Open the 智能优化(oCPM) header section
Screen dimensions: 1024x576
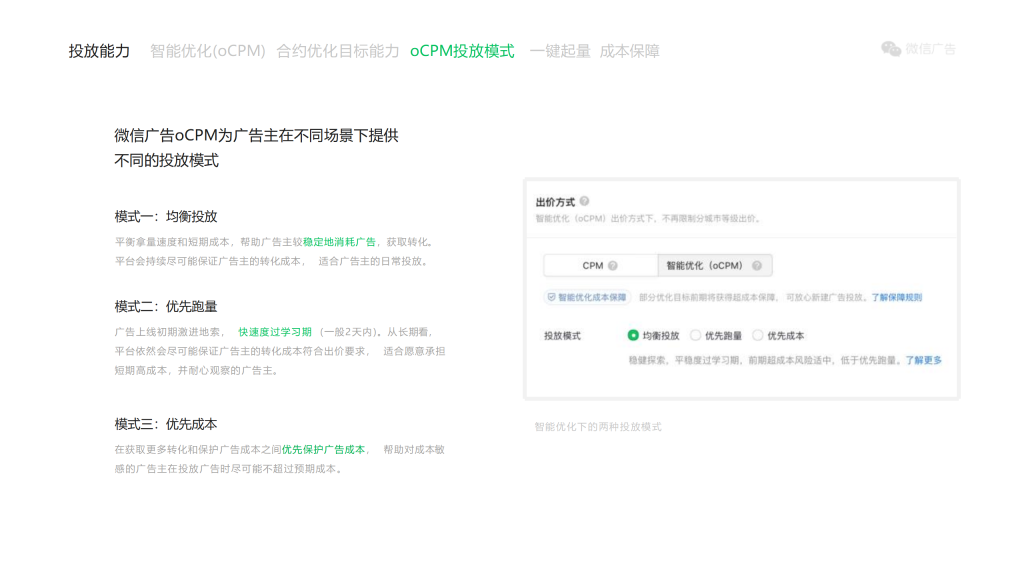pos(208,51)
